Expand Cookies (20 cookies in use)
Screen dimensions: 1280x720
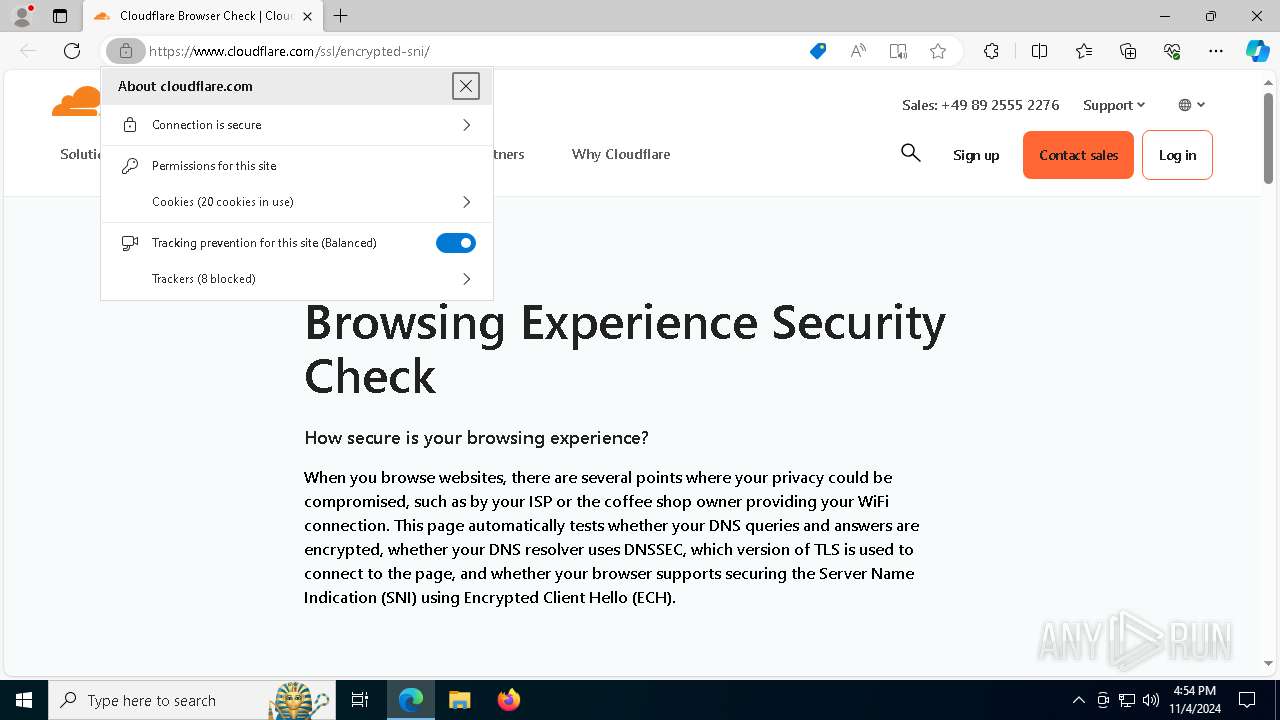pos(297,202)
